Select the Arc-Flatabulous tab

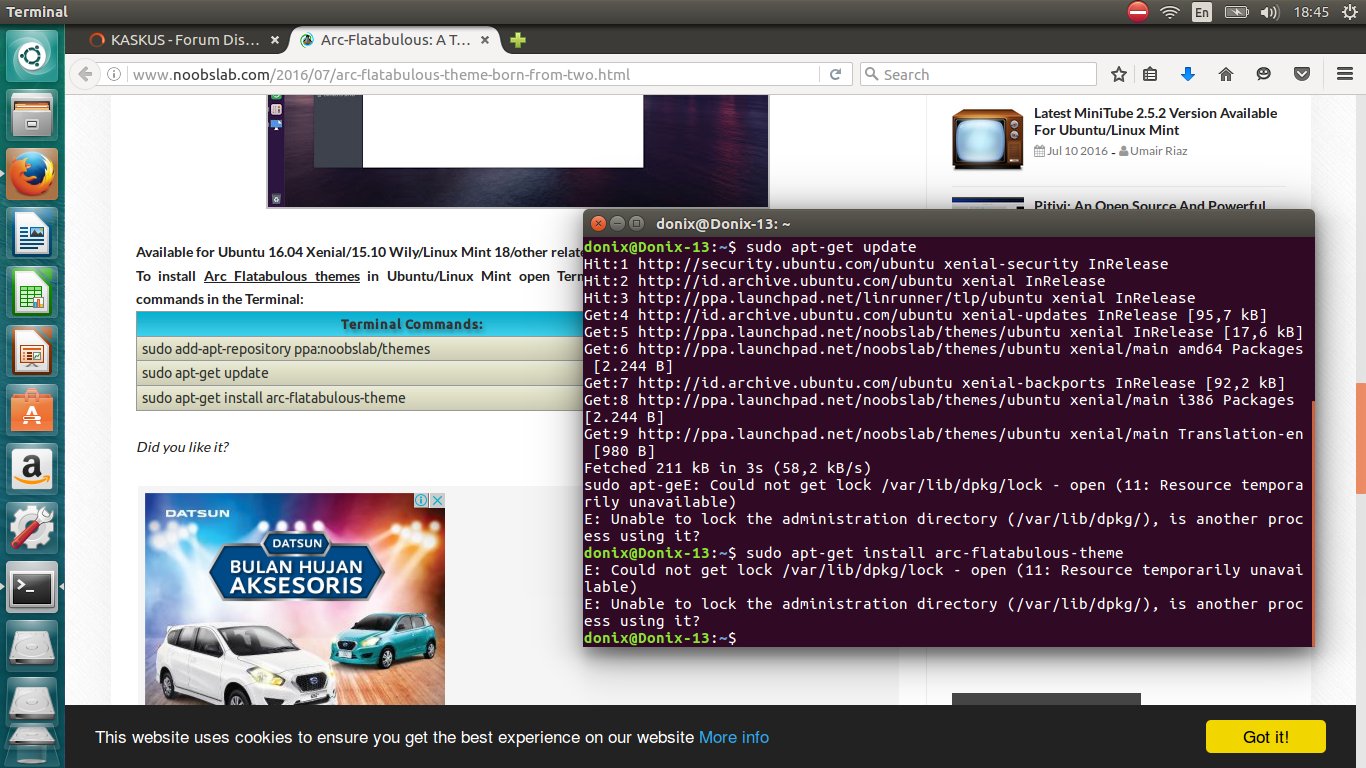point(392,40)
